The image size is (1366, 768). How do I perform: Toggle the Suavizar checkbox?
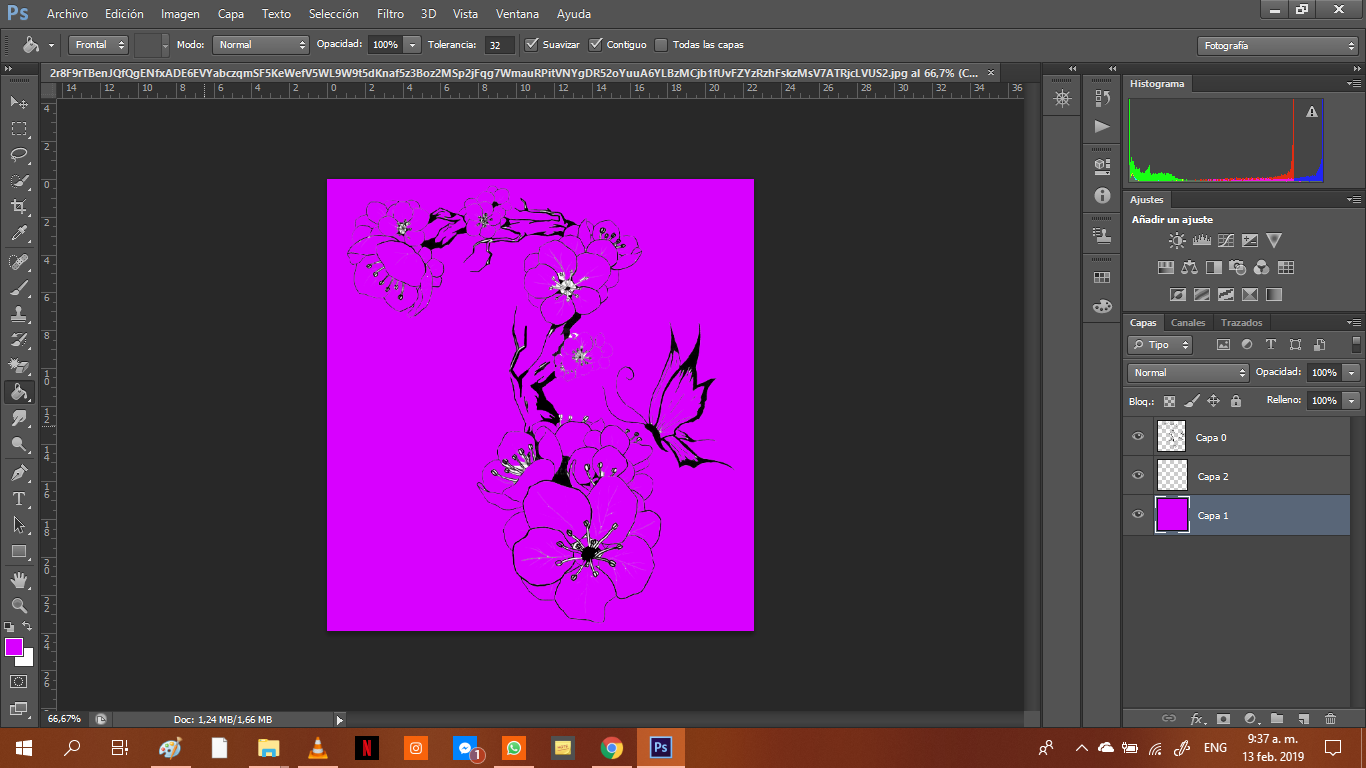click(x=533, y=44)
